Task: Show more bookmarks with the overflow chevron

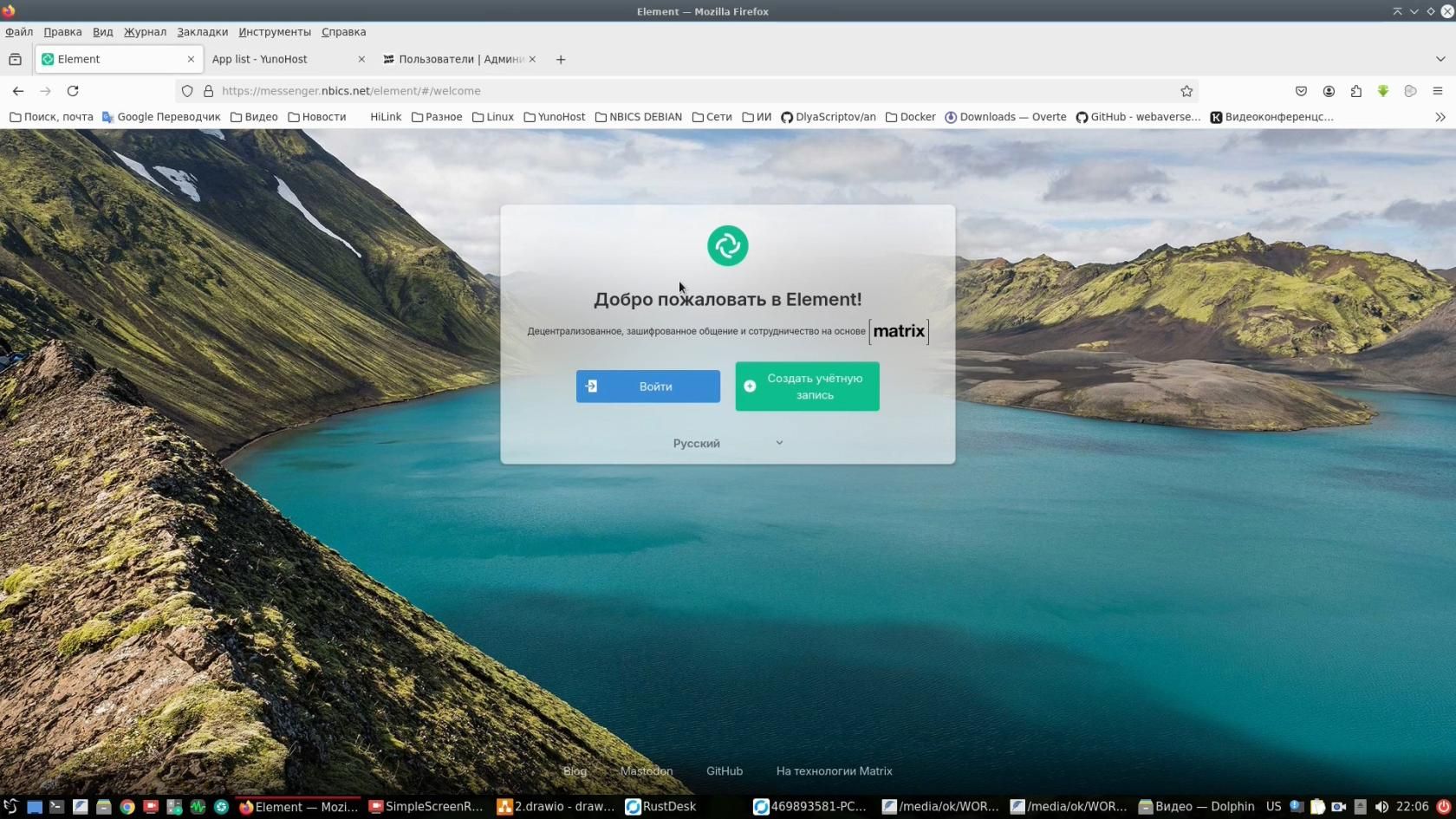Action: [x=1440, y=117]
